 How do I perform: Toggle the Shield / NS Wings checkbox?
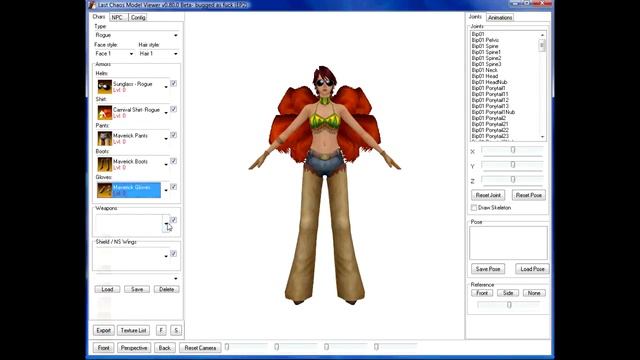pyautogui.click(x=173, y=253)
